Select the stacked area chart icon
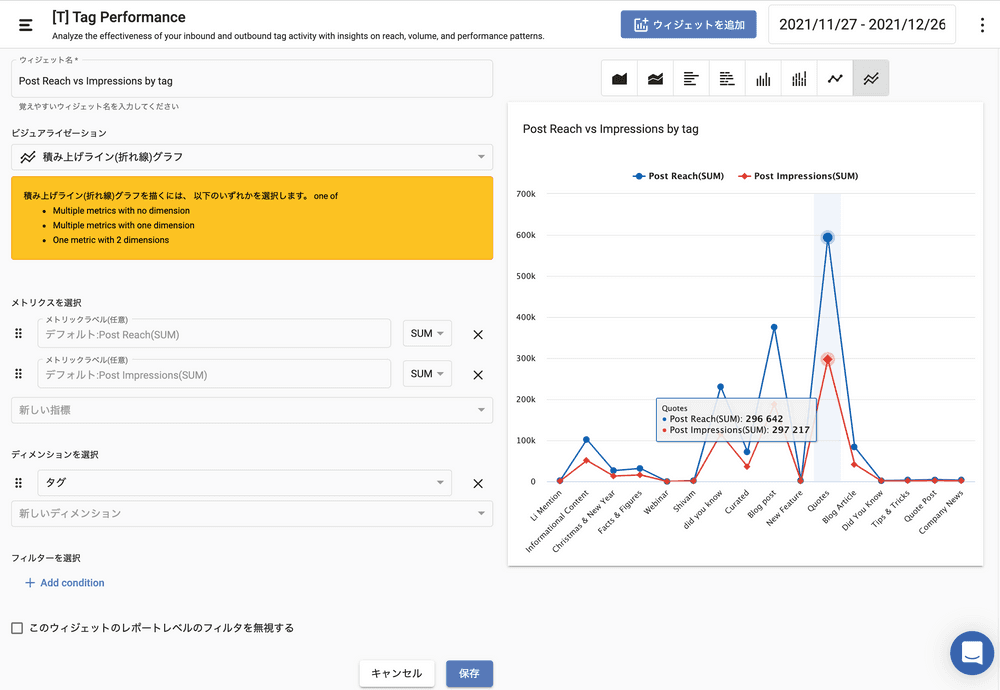The image size is (1000, 690). click(x=655, y=79)
